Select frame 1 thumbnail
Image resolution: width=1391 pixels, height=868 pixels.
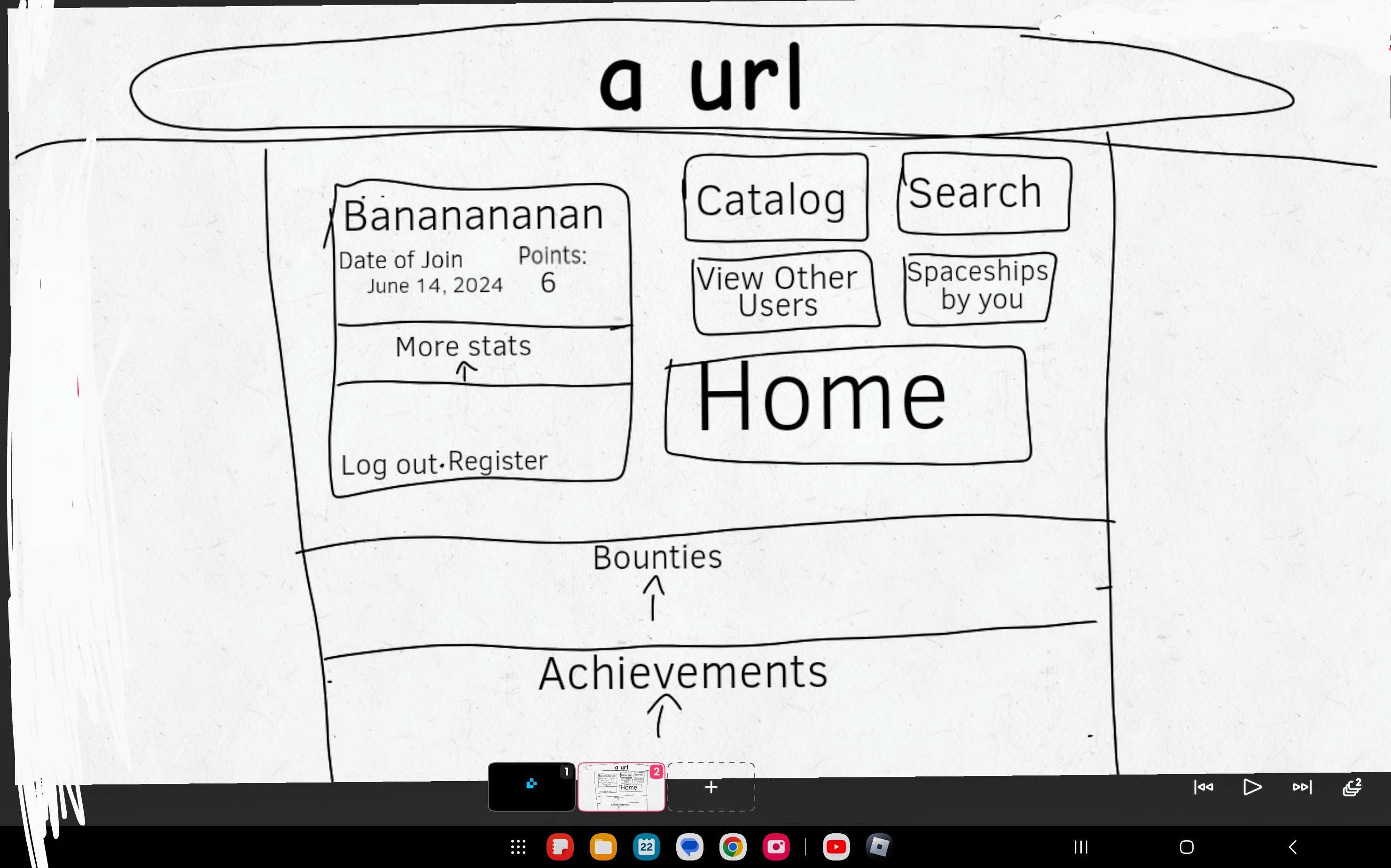[531, 786]
